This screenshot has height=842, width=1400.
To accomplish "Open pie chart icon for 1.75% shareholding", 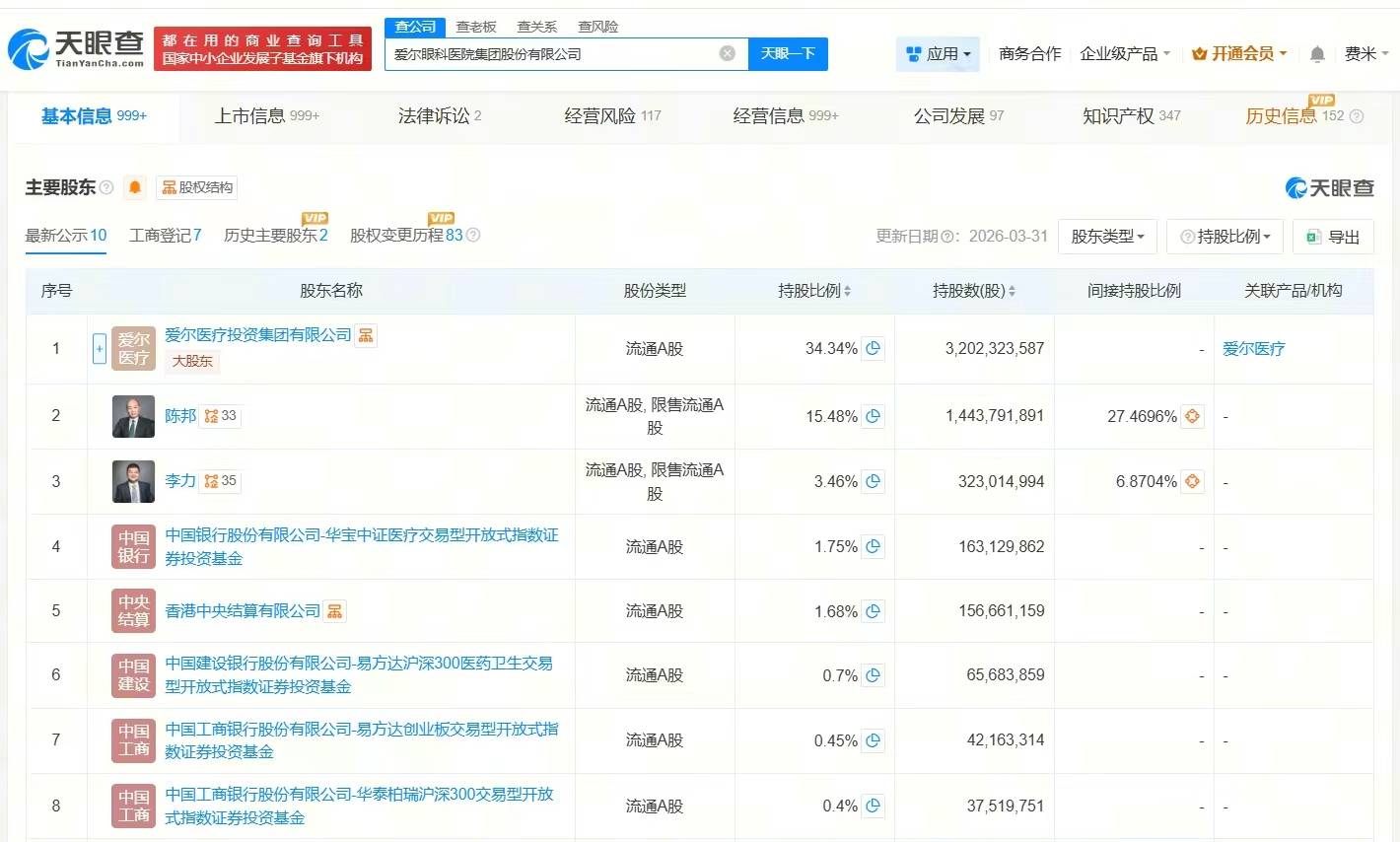I will tap(873, 546).
